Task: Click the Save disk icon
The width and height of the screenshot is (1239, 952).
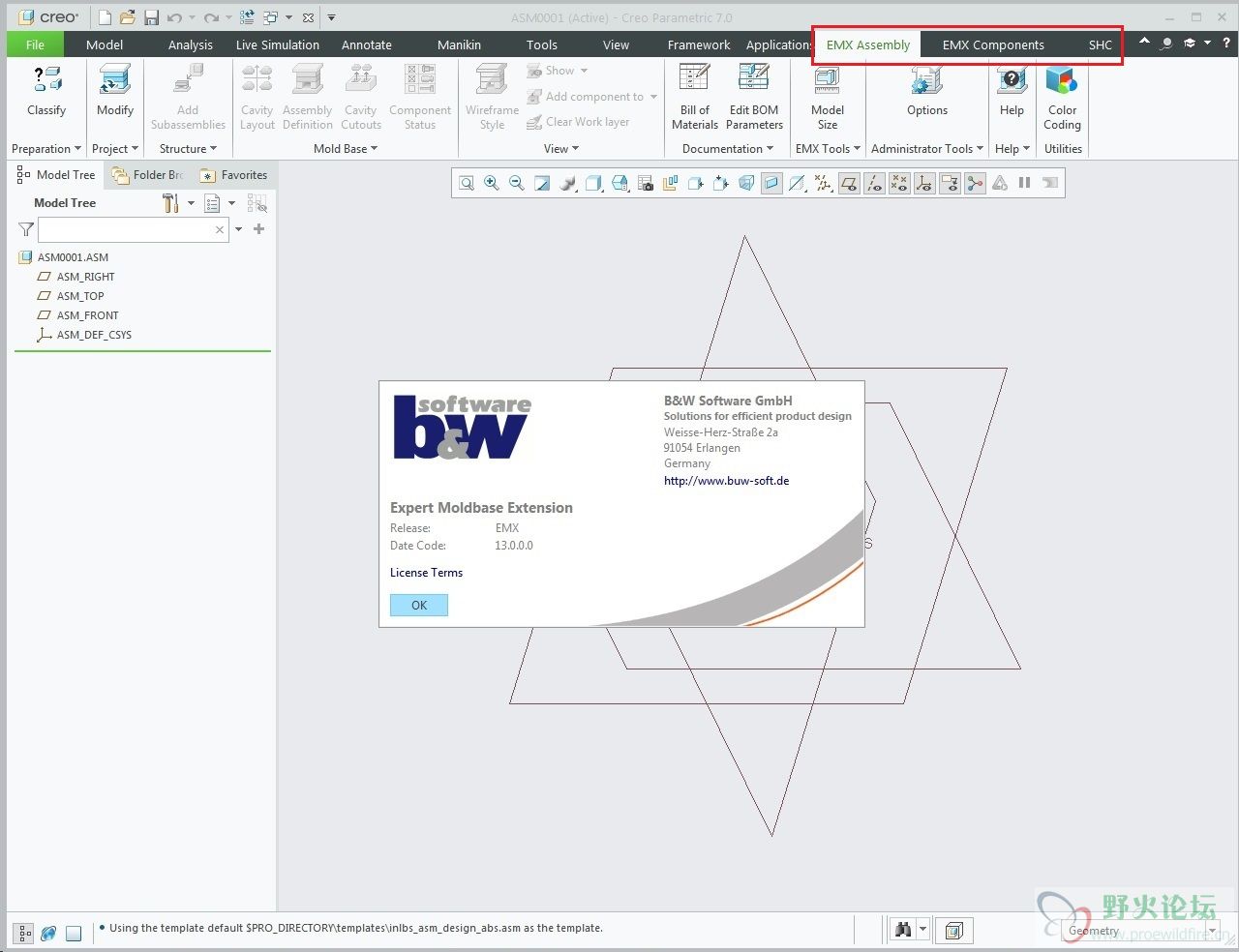Action: [151, 17]
